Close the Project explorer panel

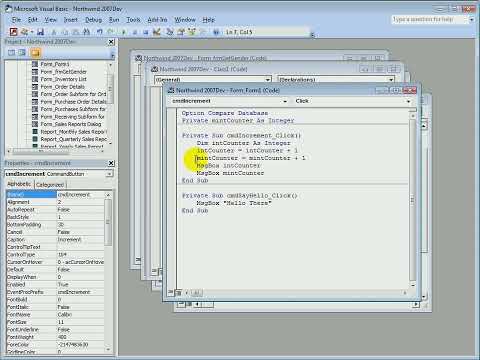111,42
